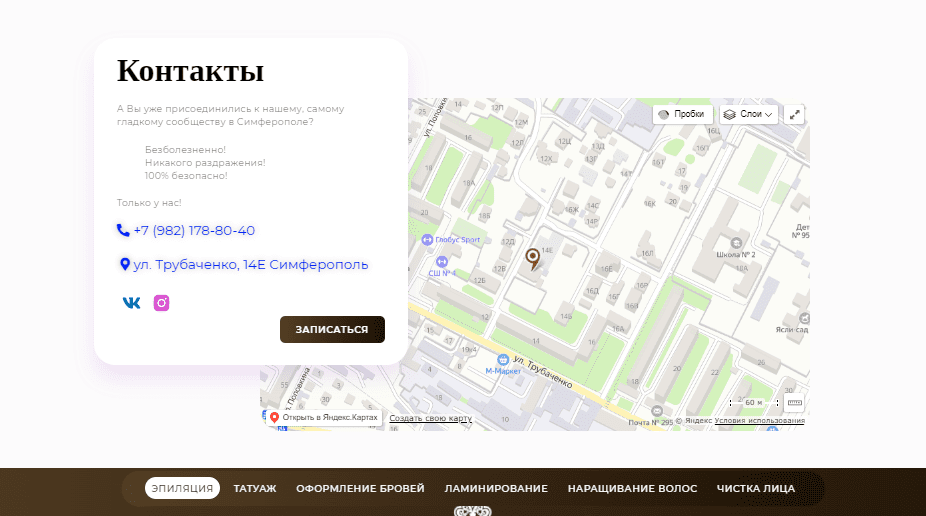Open the Оформление бровей section
Image resolution: width=926 pixels, height=516 pixels.
(x=360, y=488)
